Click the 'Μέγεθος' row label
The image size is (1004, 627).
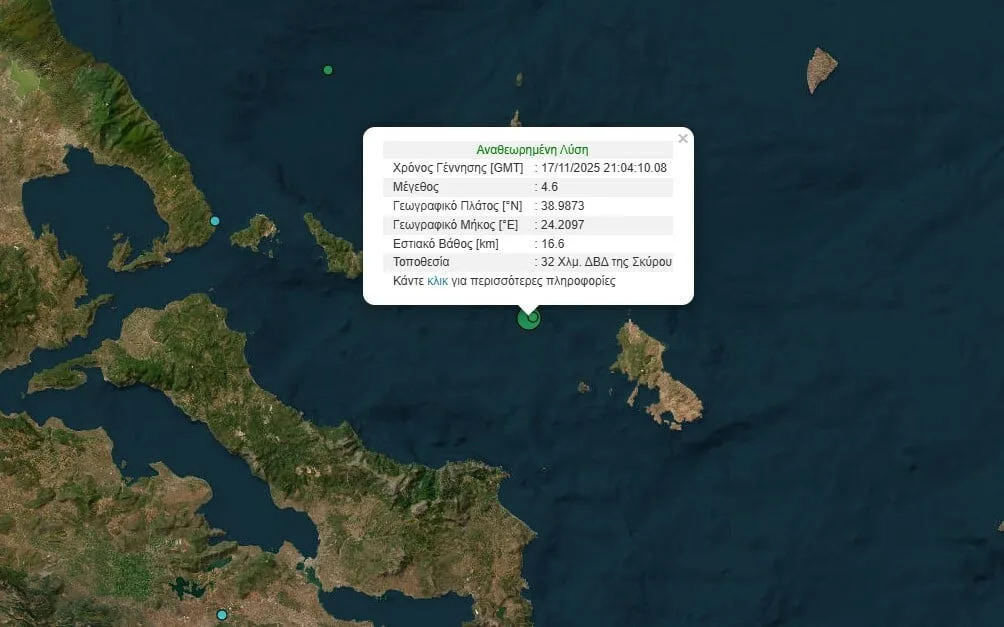point(416,187)
